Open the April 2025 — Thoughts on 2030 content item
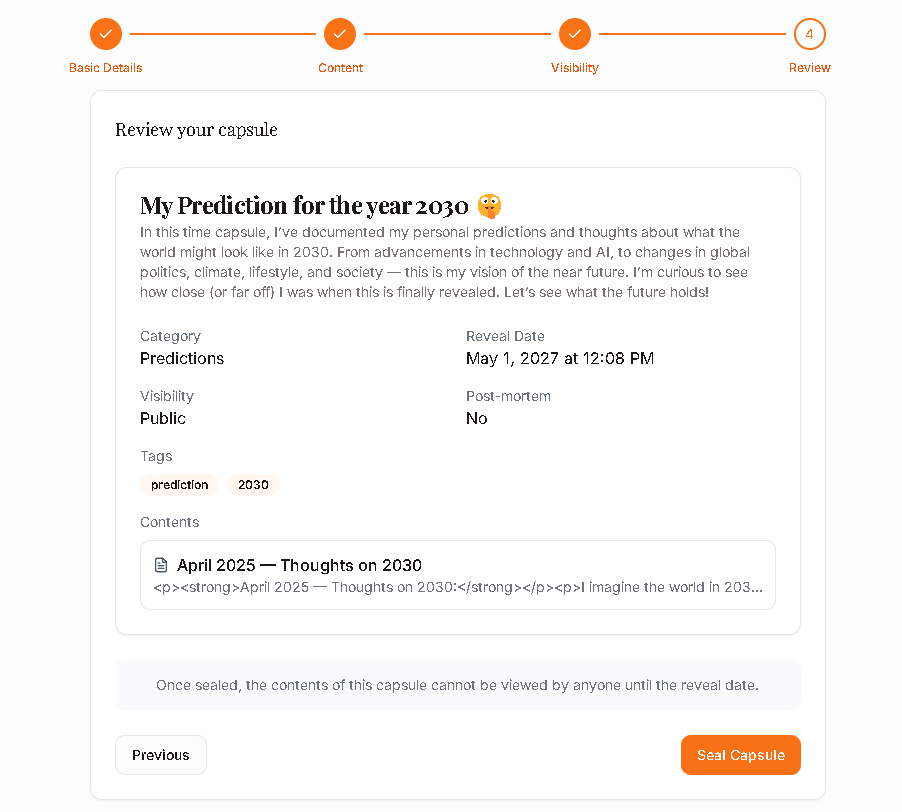Image resolution: width=902 pixels, height=812 pixels. pos(458,575)
